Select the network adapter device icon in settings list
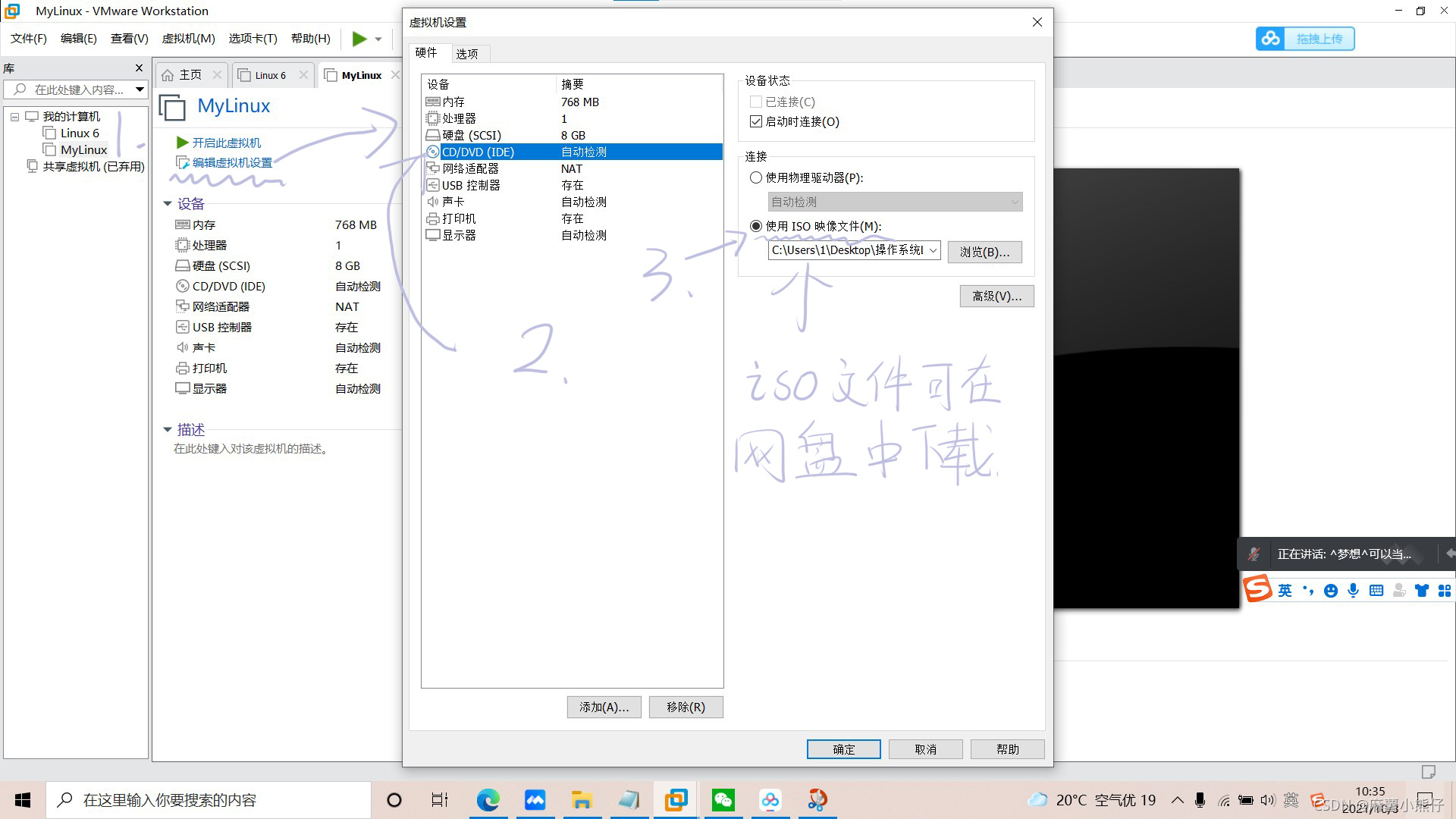Image resolution: width=1456 pixels, height=819 pixels. (x=433, y=168)
